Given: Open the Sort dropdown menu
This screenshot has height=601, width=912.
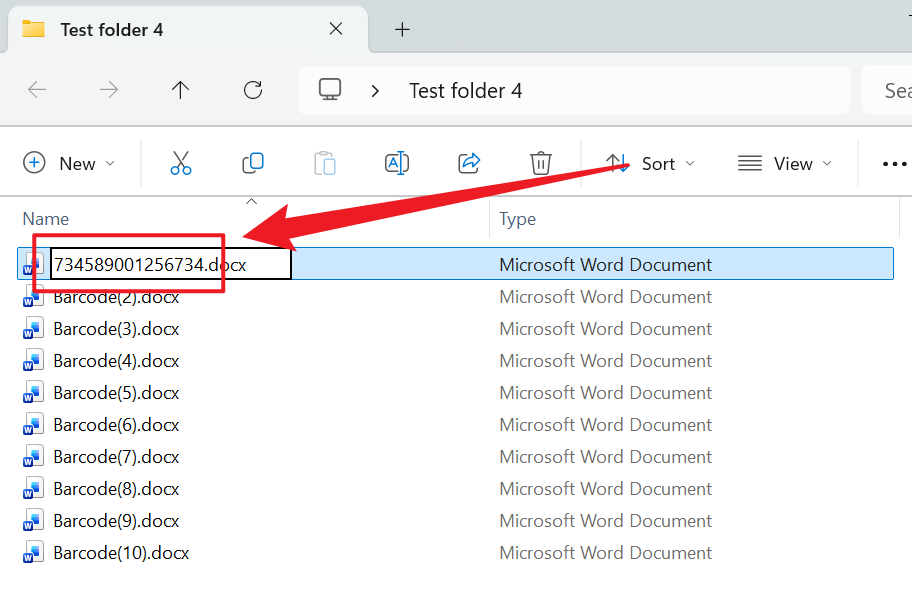Looking at the screenshot, I should coord(661,162).
